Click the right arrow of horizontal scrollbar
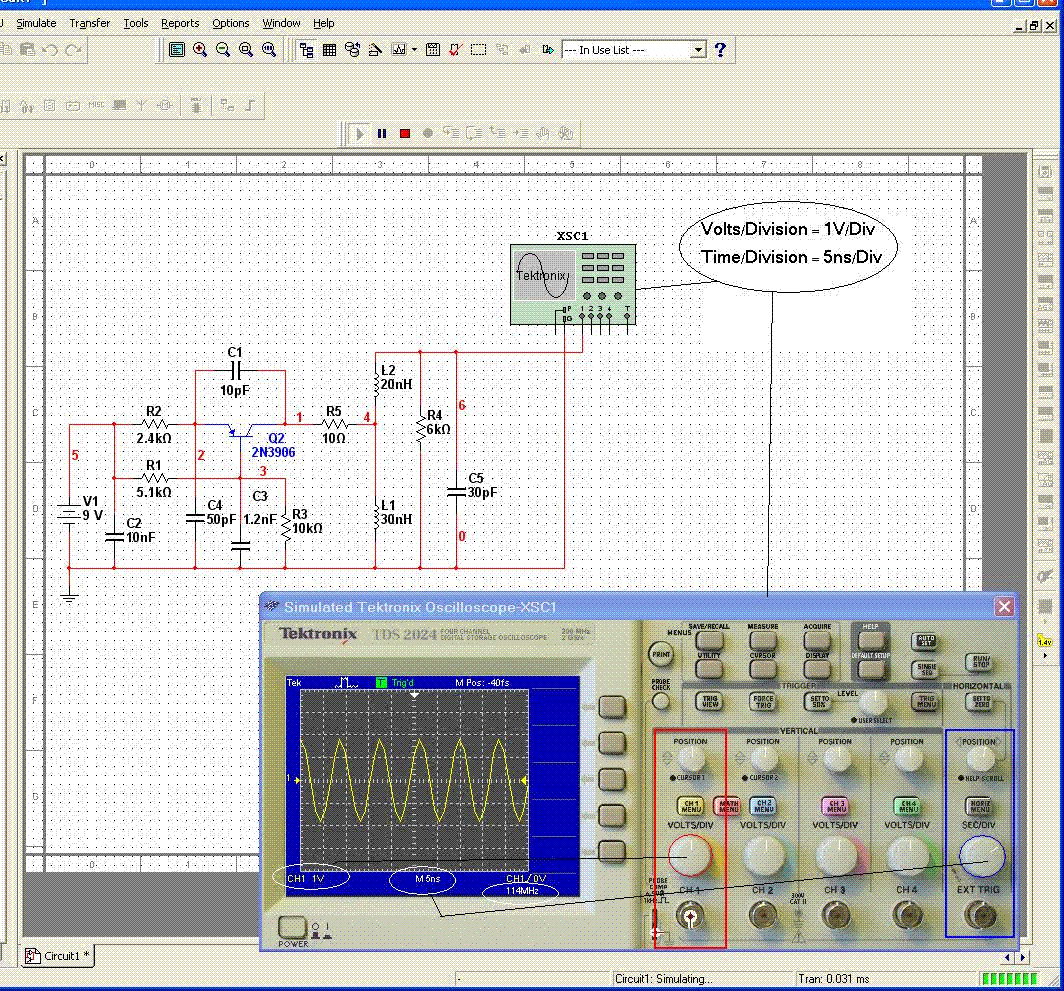The height and width of the screenshot is (991, 1064). tap(1023, 957)
